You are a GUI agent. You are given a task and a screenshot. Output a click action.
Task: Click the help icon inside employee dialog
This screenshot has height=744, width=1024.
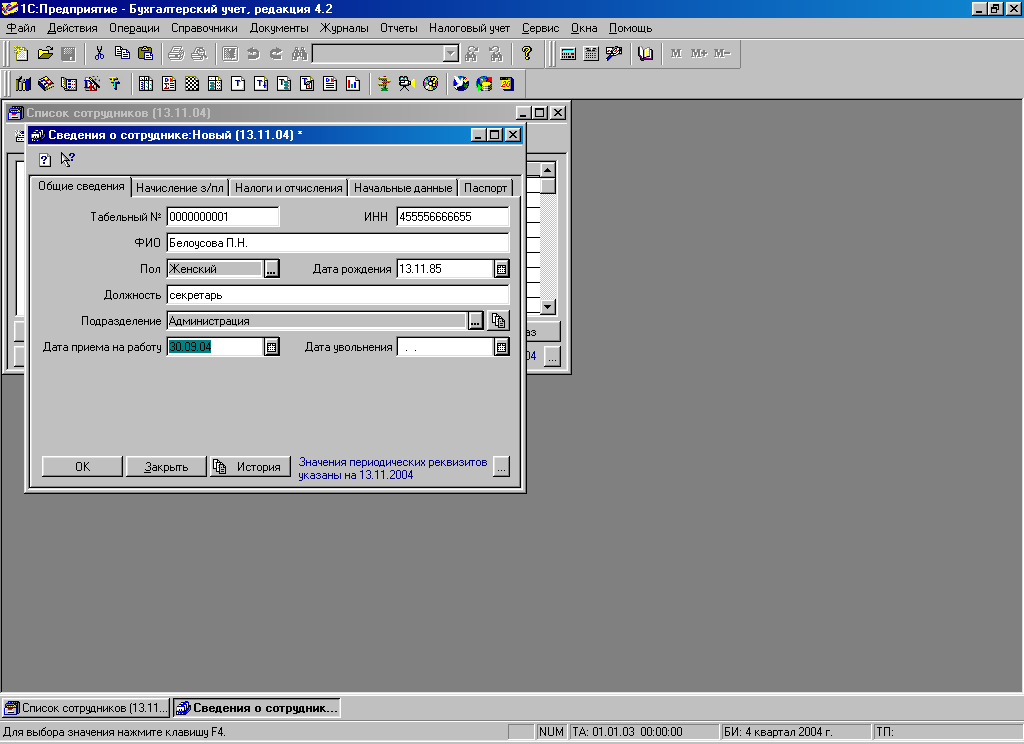(44, 159)
